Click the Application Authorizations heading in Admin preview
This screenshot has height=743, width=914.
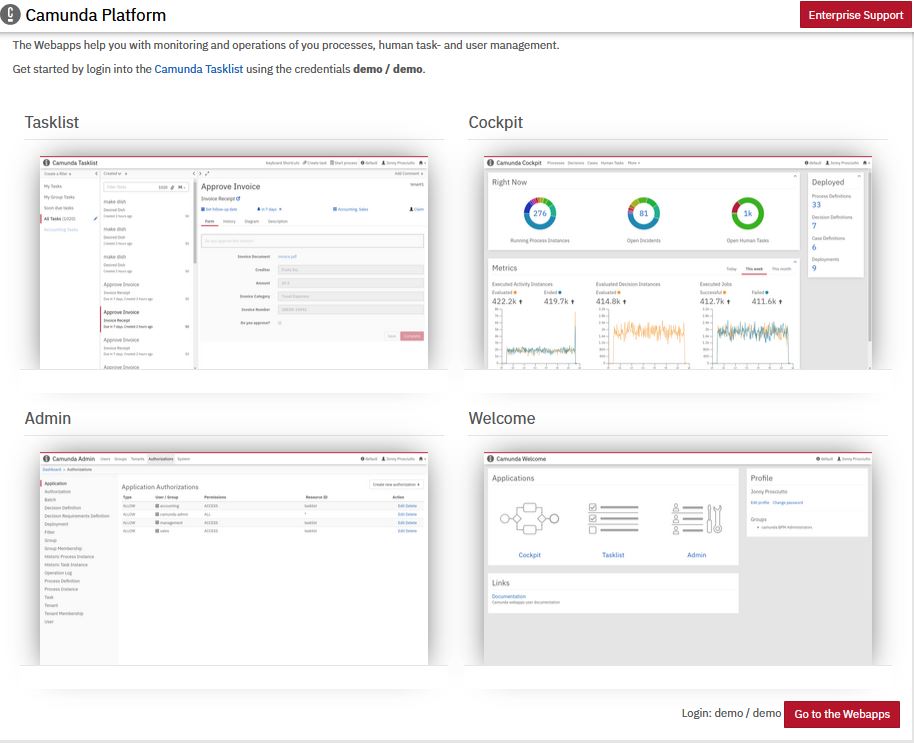pyautogui.click(x=160, y=487)
